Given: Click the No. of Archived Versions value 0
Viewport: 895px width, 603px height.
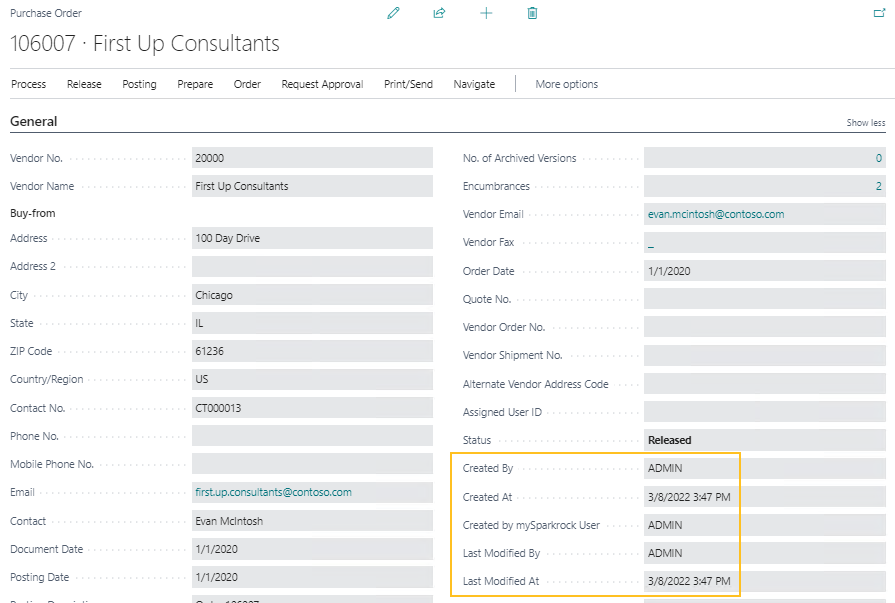Looking at the screenshot, I should [878, 158].
